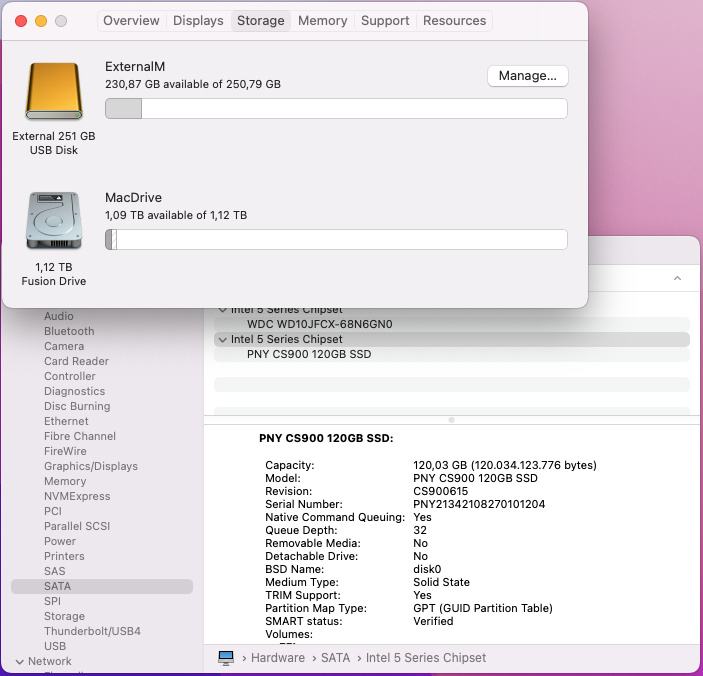Collapse the second Intel 5 Series Chipset row

coord(221,340)
